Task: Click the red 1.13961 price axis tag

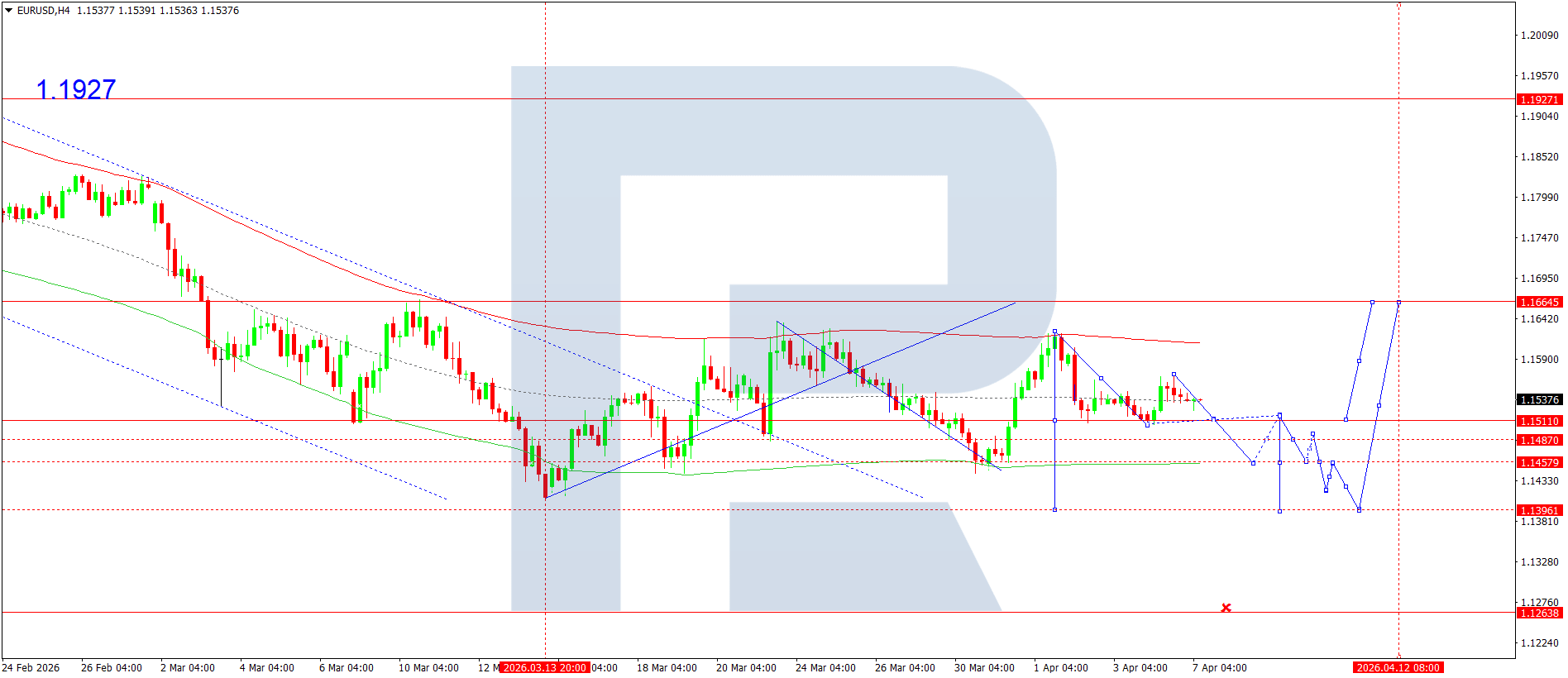Action: [1539, 510]
